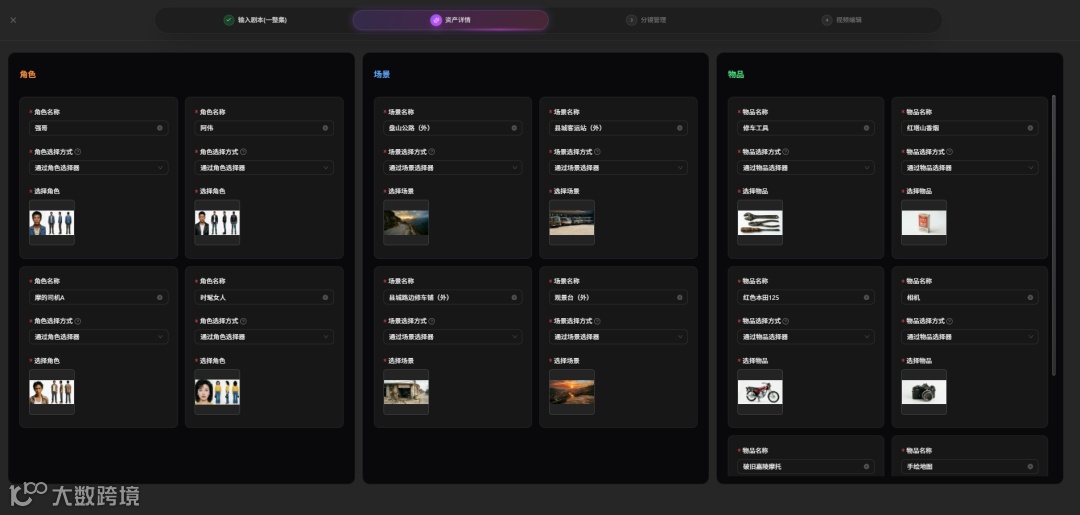Go to the 输入剧本(一整集) step
The height and width of the screenshot is (515, 1080).
(x=255, y=20)
